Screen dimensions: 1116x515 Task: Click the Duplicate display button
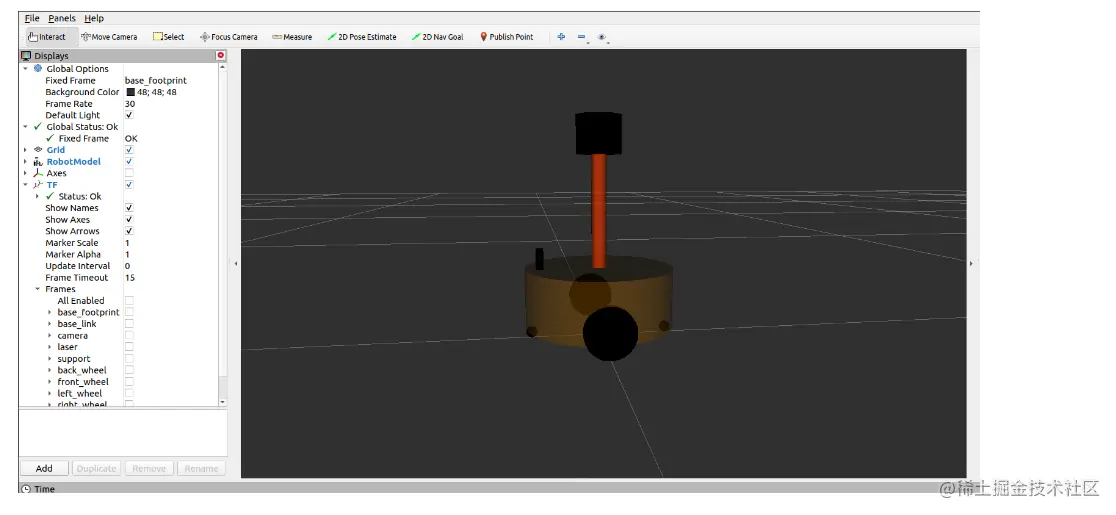tap(96, 468)
